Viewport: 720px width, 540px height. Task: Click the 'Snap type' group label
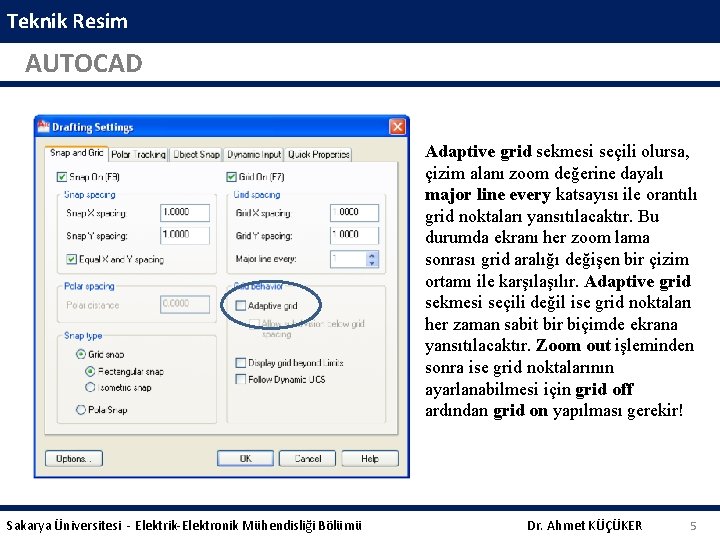[x=83, y=336]
